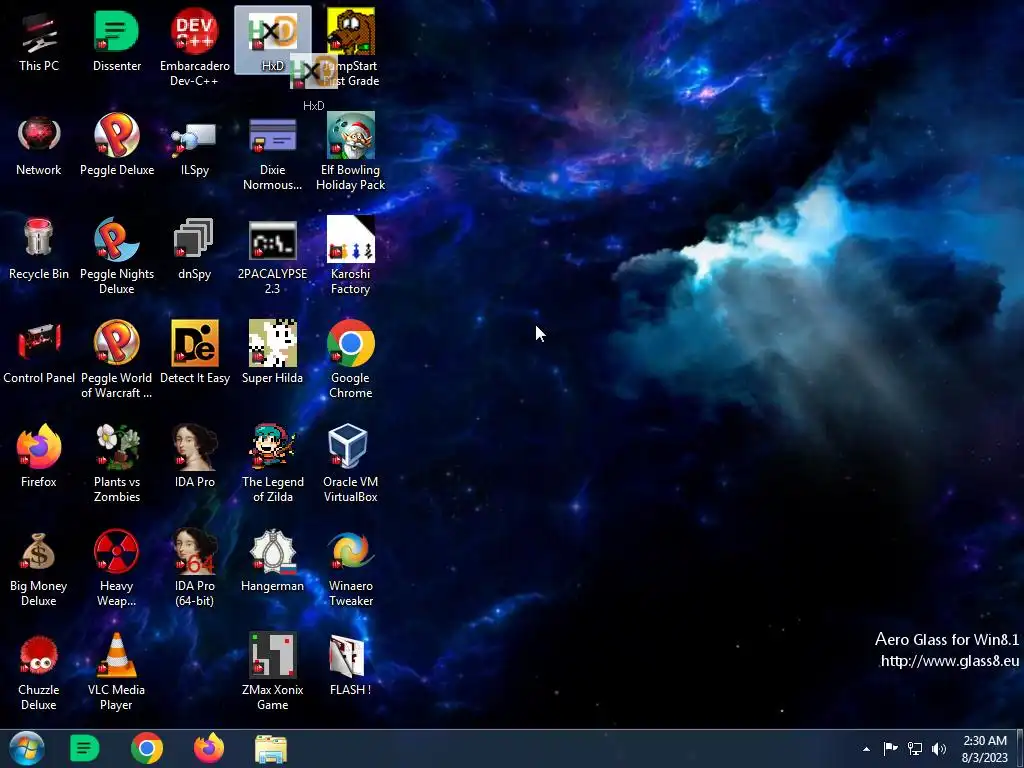This screenshot has height=768, width=1024.
Task: Click the Dixie Normous shortcut icon
Action: [272, 152]
